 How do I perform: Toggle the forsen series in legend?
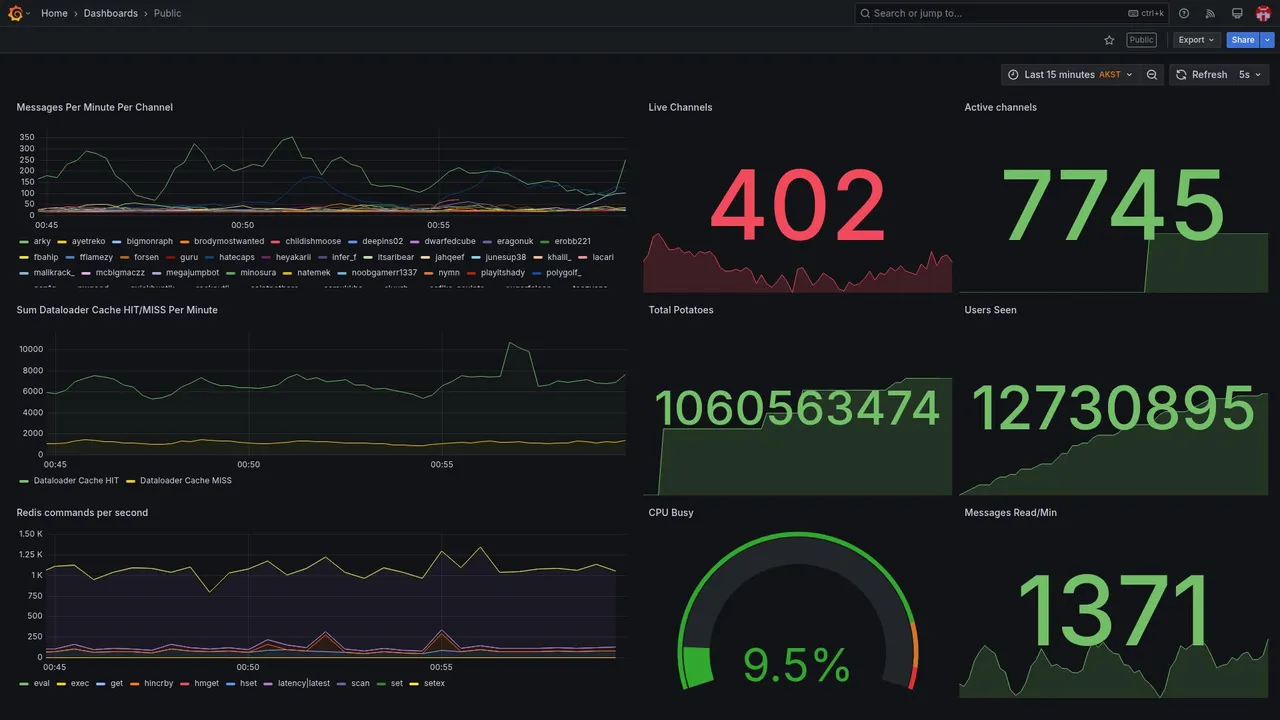[x=146, y=257]
